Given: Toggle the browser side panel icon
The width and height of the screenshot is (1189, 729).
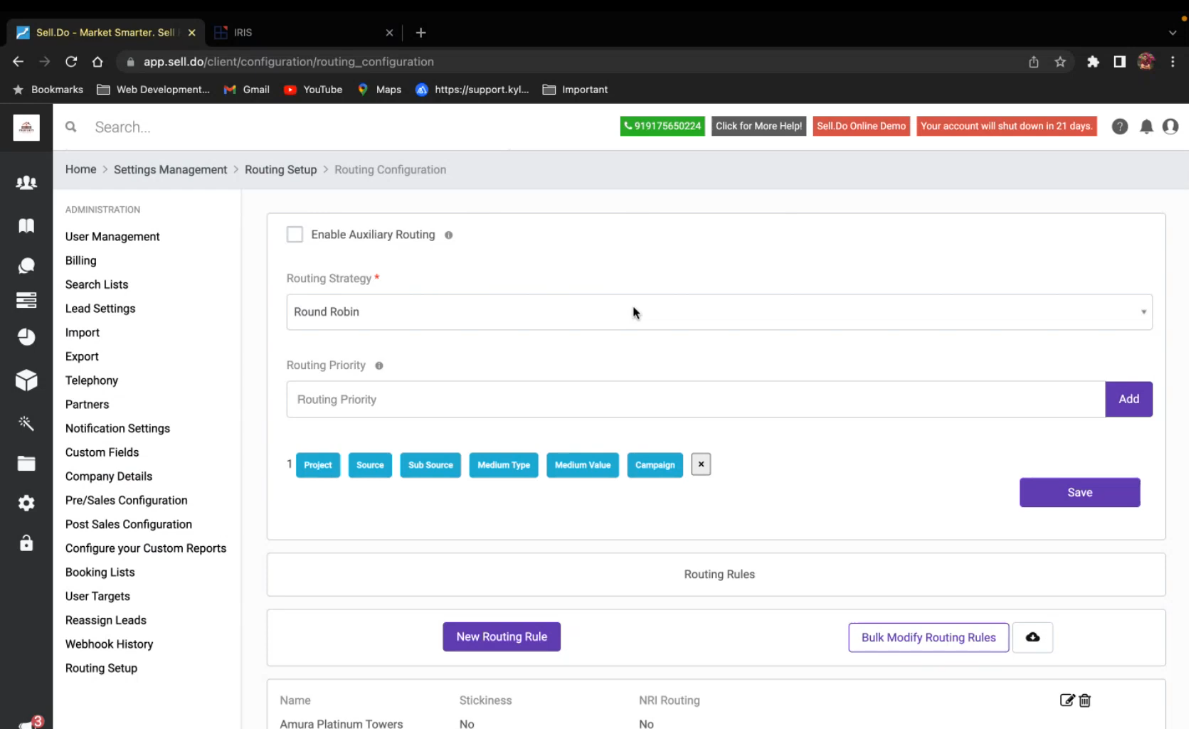Looking at the screenshot, I should pos(1119,61).
